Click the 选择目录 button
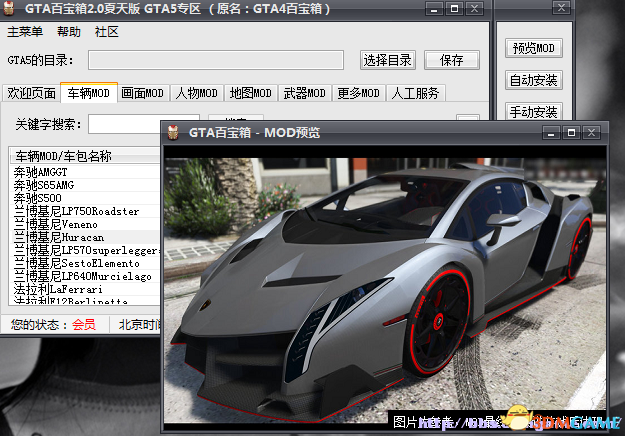Viewport: 625px width, 436px height. [x=387, y=60]
